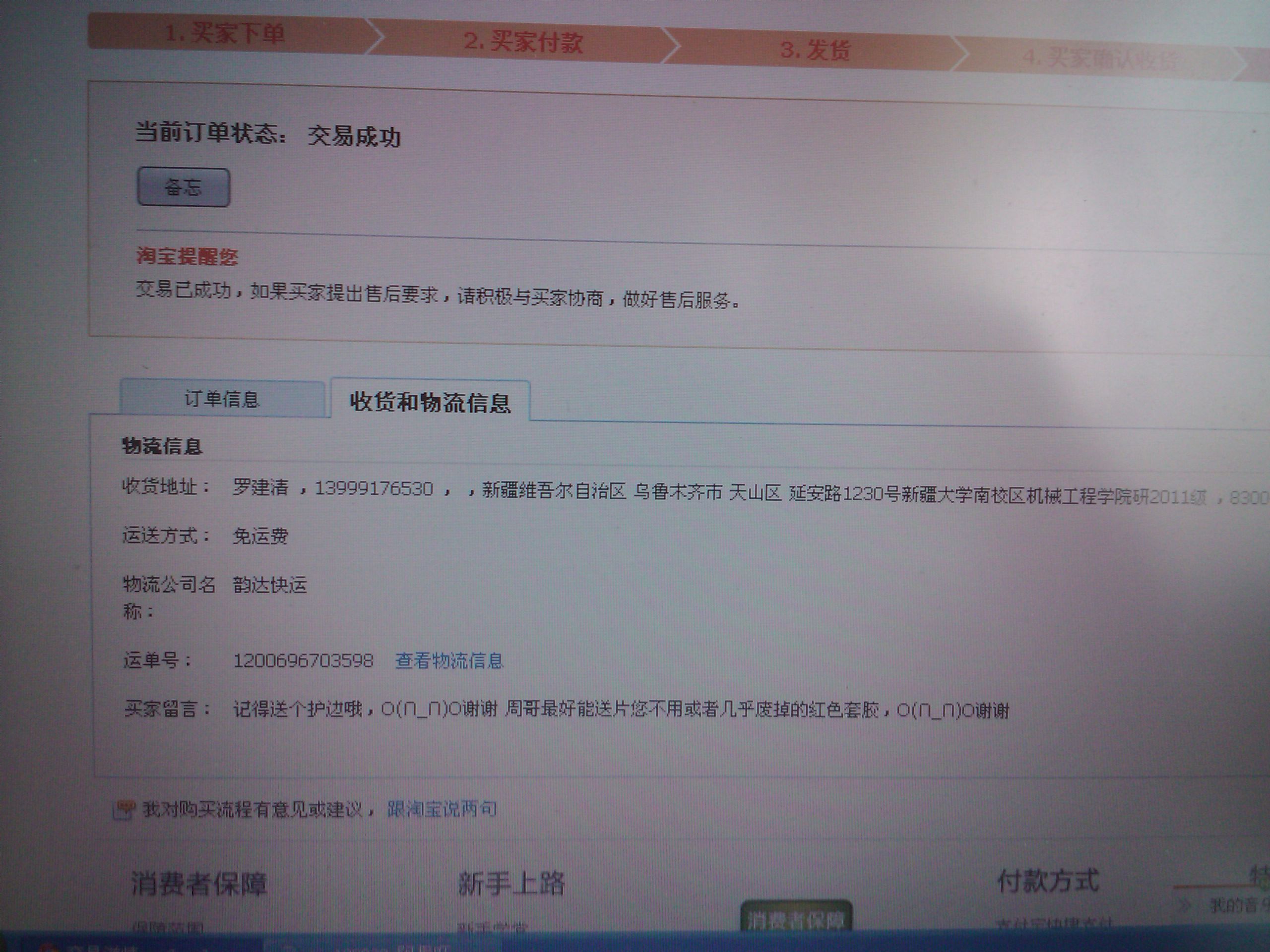The image size is (1270, 952).
Task: Open the 查看物流信息 link
Action: pos(449,661)
